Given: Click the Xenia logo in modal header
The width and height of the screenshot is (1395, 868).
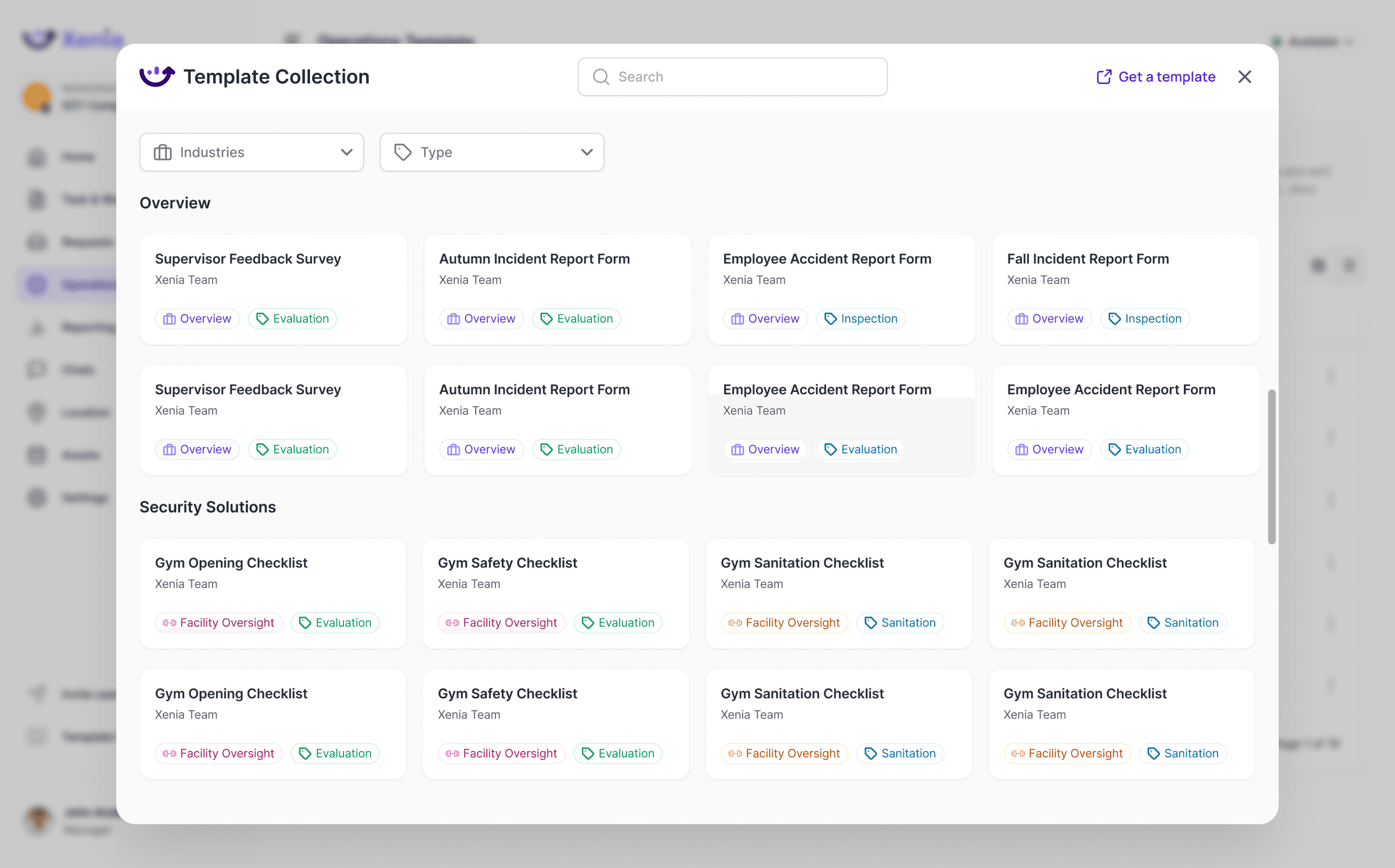Looking at the screenshot, I should [x=157, y=76].
